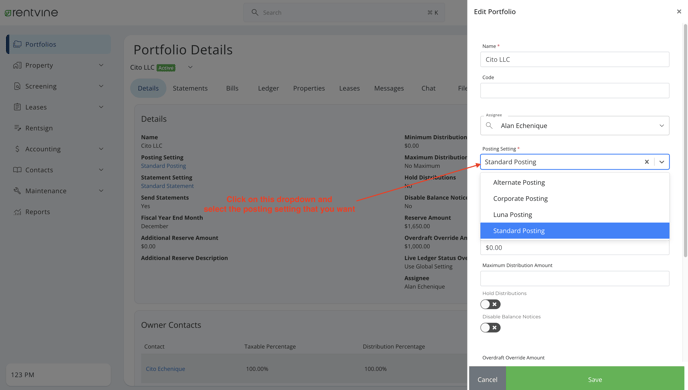Expand the Accounting sidebar menu chevron
This screenshot has width=688, height=390.
101,149
